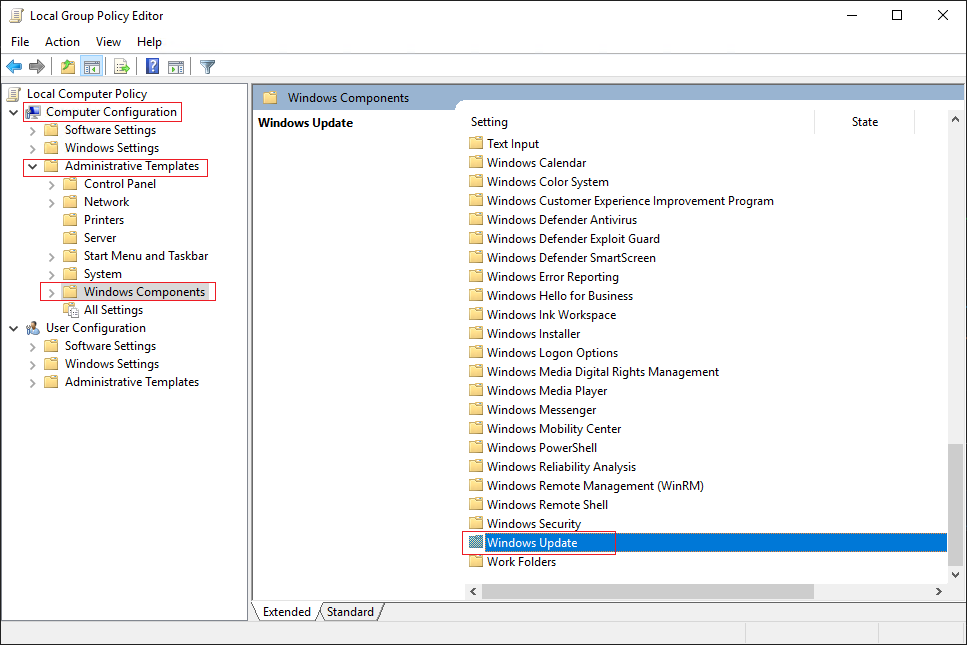Click the horizontal scrollbar left arrow
Screen dimensions: 967x645
point(473,591)
